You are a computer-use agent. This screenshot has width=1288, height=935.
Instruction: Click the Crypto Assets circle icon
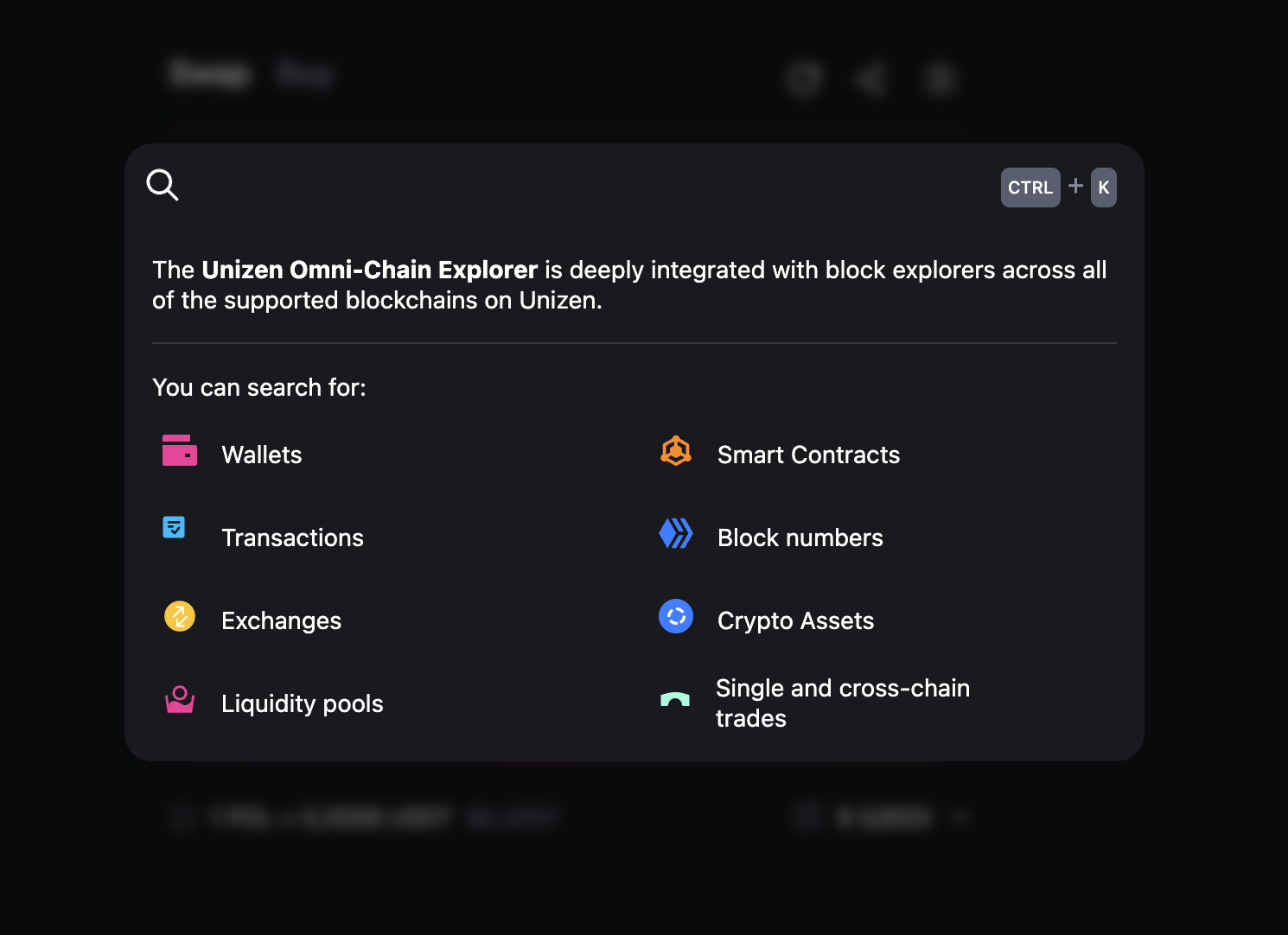(676, 616)
